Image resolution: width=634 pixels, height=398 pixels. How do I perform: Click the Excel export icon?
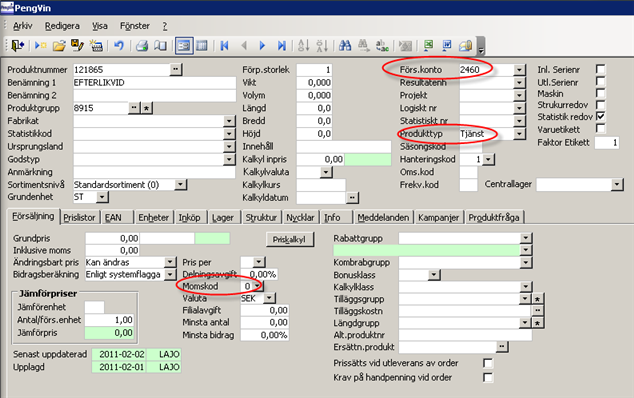[428, 45]
